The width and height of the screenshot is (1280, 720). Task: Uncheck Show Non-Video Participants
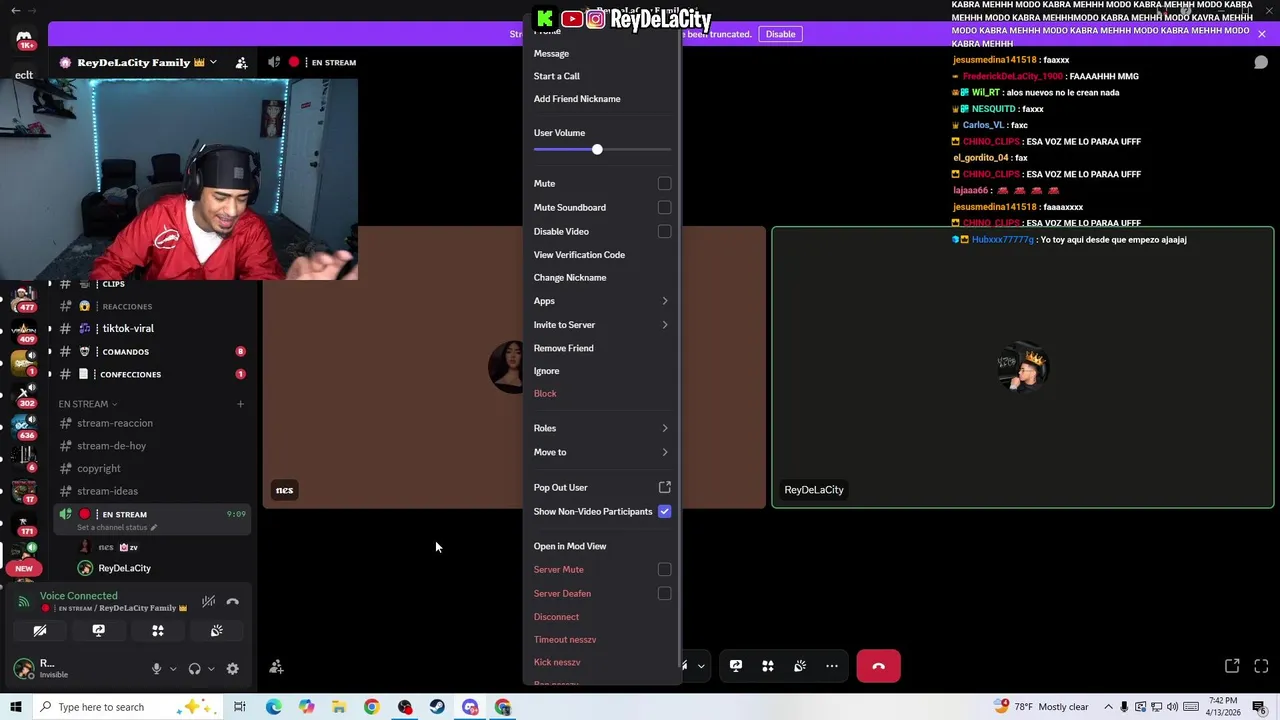[664, 512]
